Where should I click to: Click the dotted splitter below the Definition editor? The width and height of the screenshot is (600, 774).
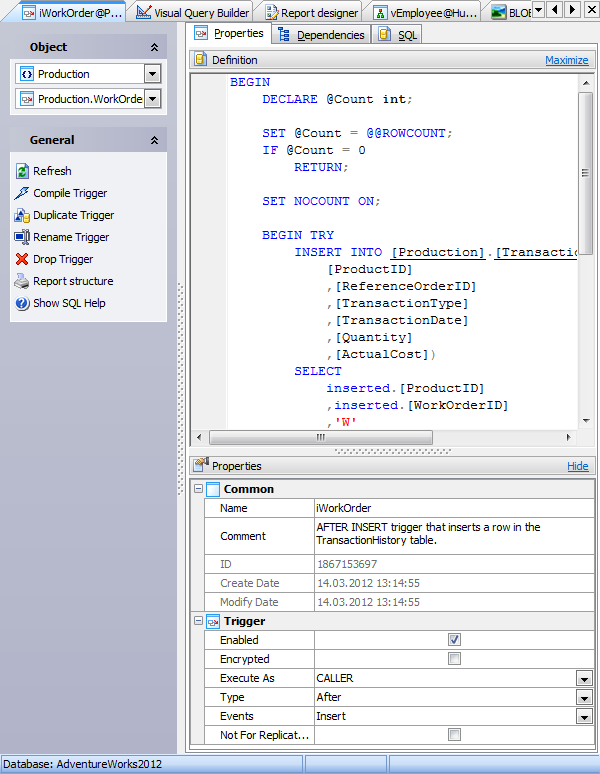393,451
